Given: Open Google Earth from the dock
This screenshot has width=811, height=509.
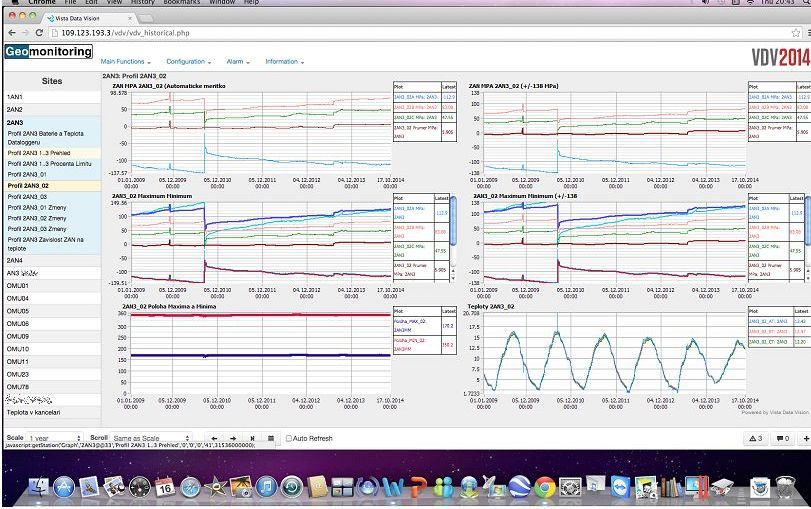Looking at the screenshot, I should coord(519,487).
